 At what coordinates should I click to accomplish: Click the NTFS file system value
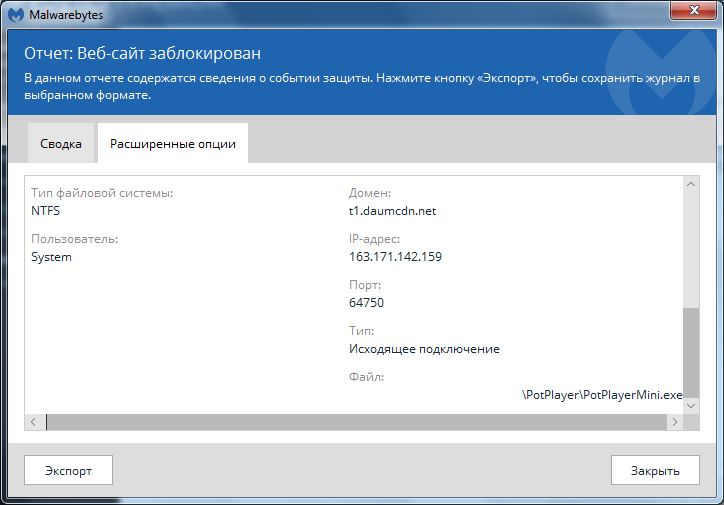[x=45, y=211]
